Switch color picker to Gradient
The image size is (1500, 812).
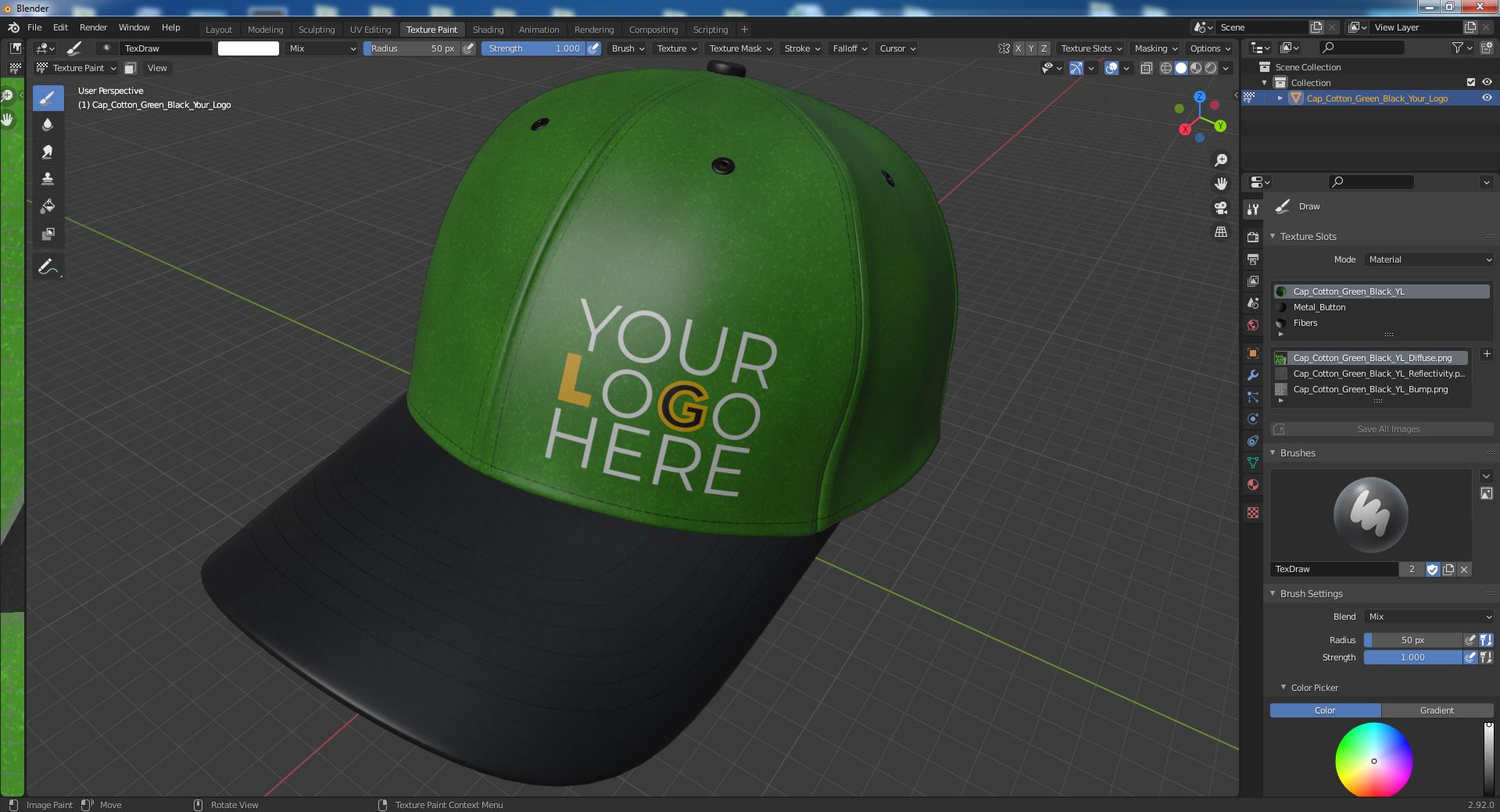1437,710
